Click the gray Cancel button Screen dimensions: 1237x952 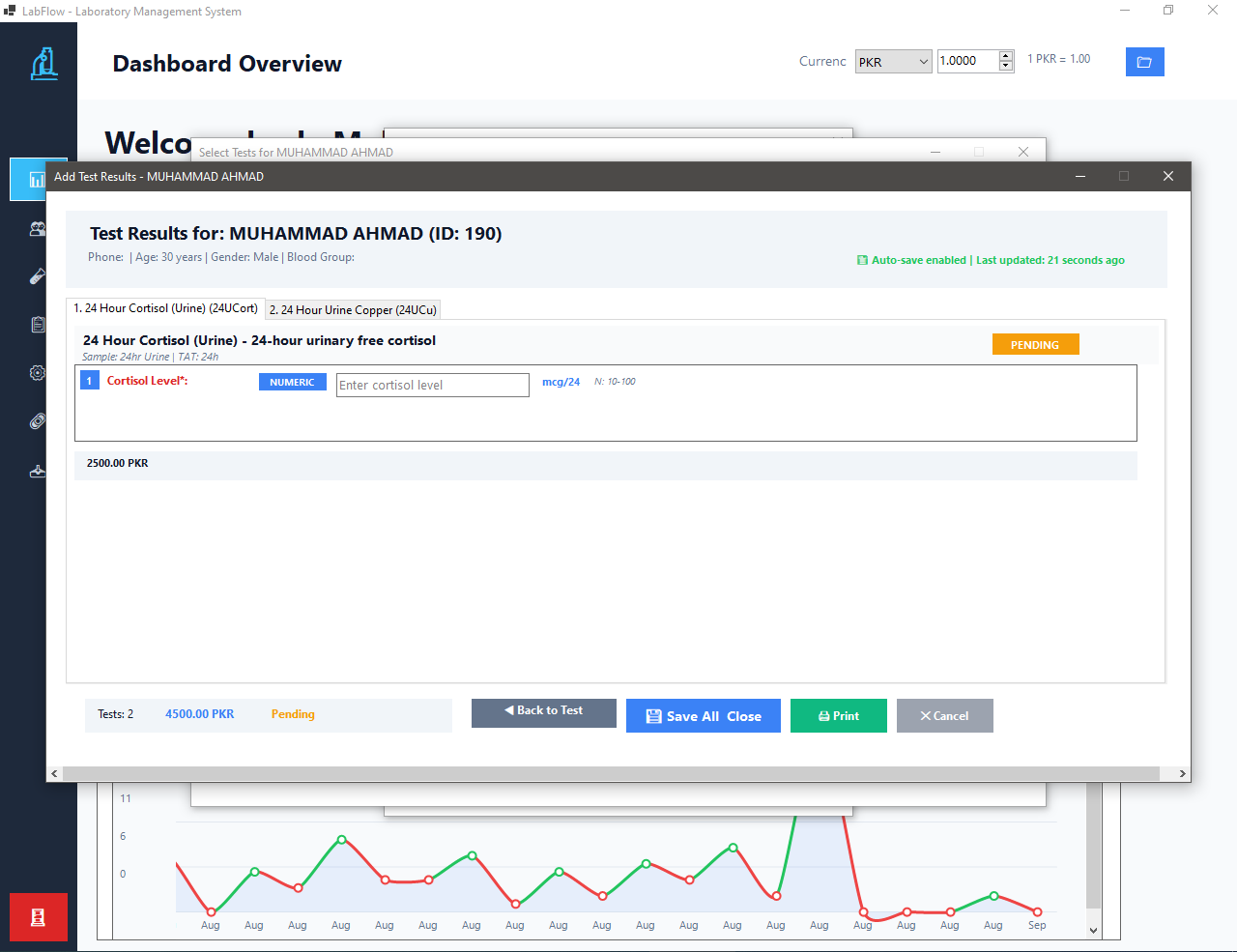[945, 716]
